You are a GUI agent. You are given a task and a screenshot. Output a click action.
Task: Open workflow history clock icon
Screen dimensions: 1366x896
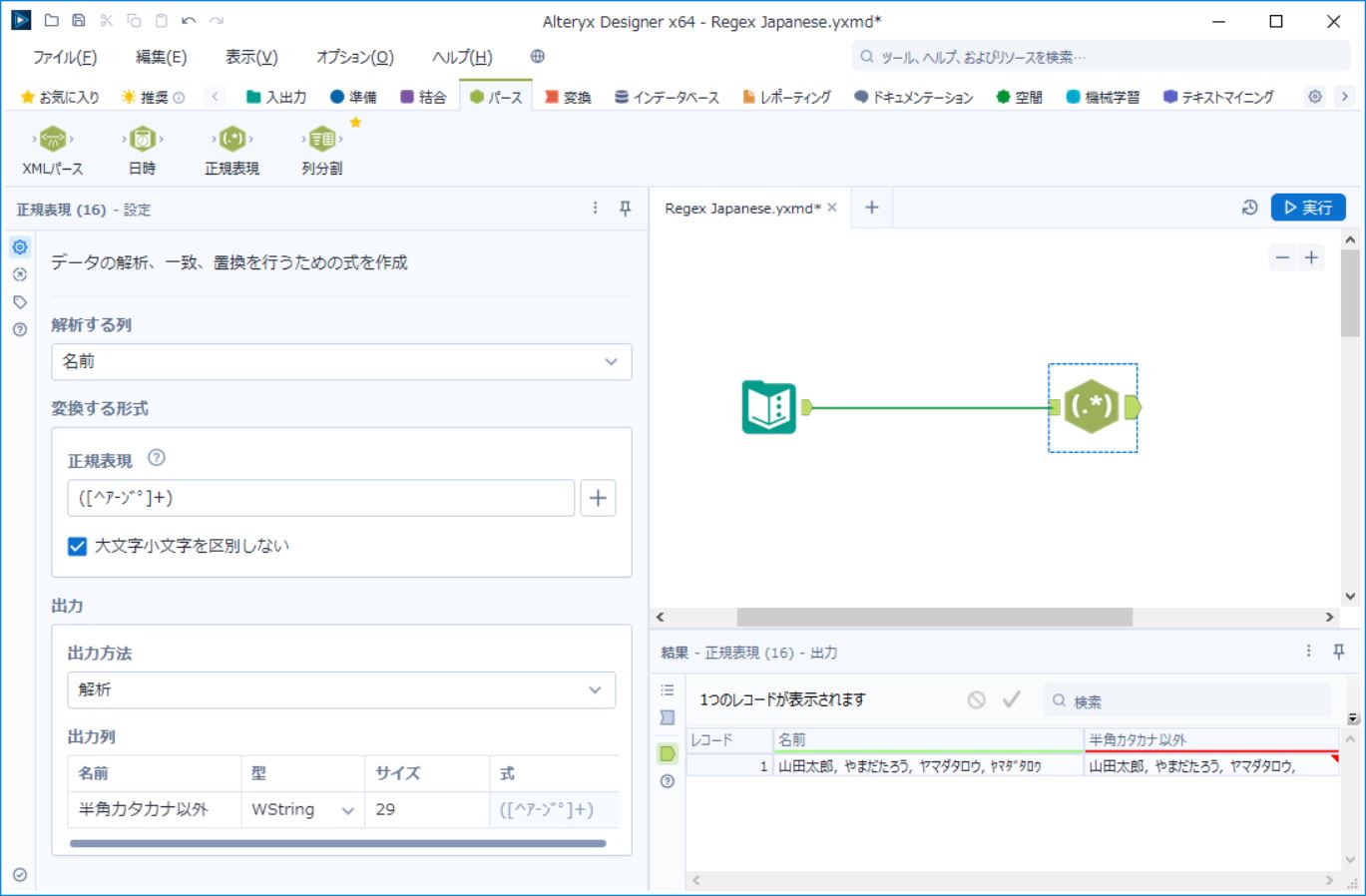click(x=1249, y=208)
